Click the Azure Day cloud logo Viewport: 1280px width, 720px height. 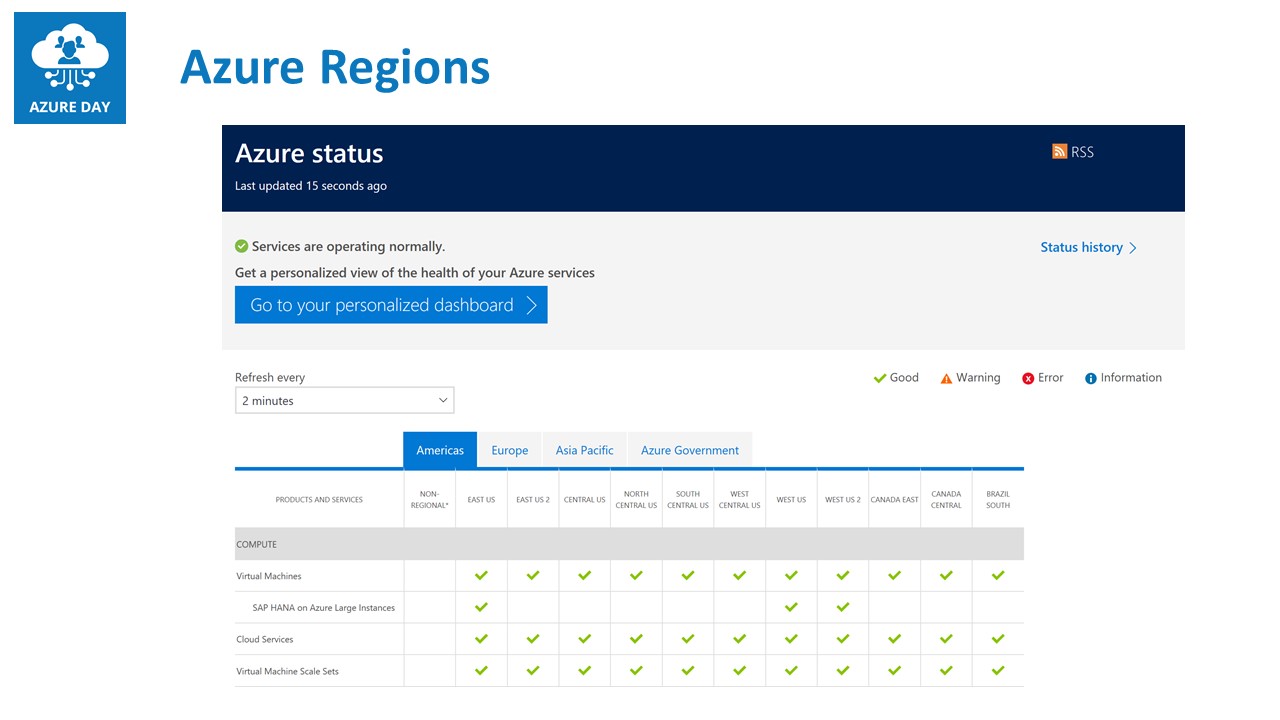click(x=69, y=57)
